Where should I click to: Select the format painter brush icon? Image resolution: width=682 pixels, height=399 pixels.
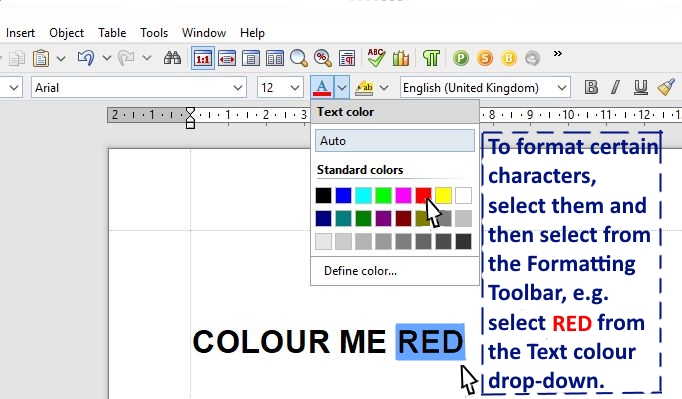pyautogui.click(x=666, y=87)
